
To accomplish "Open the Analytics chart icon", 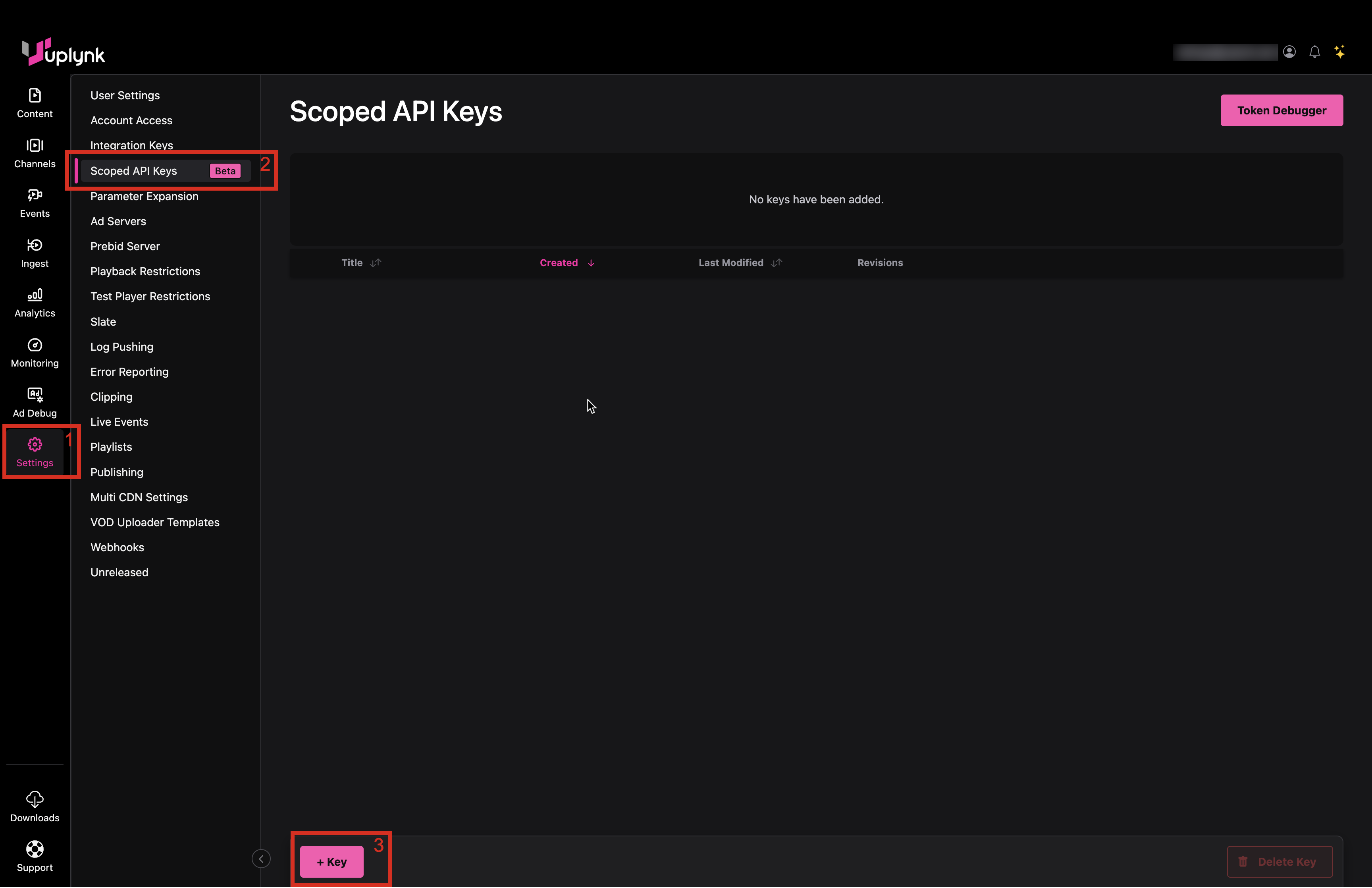I will (x=35, y=295).
